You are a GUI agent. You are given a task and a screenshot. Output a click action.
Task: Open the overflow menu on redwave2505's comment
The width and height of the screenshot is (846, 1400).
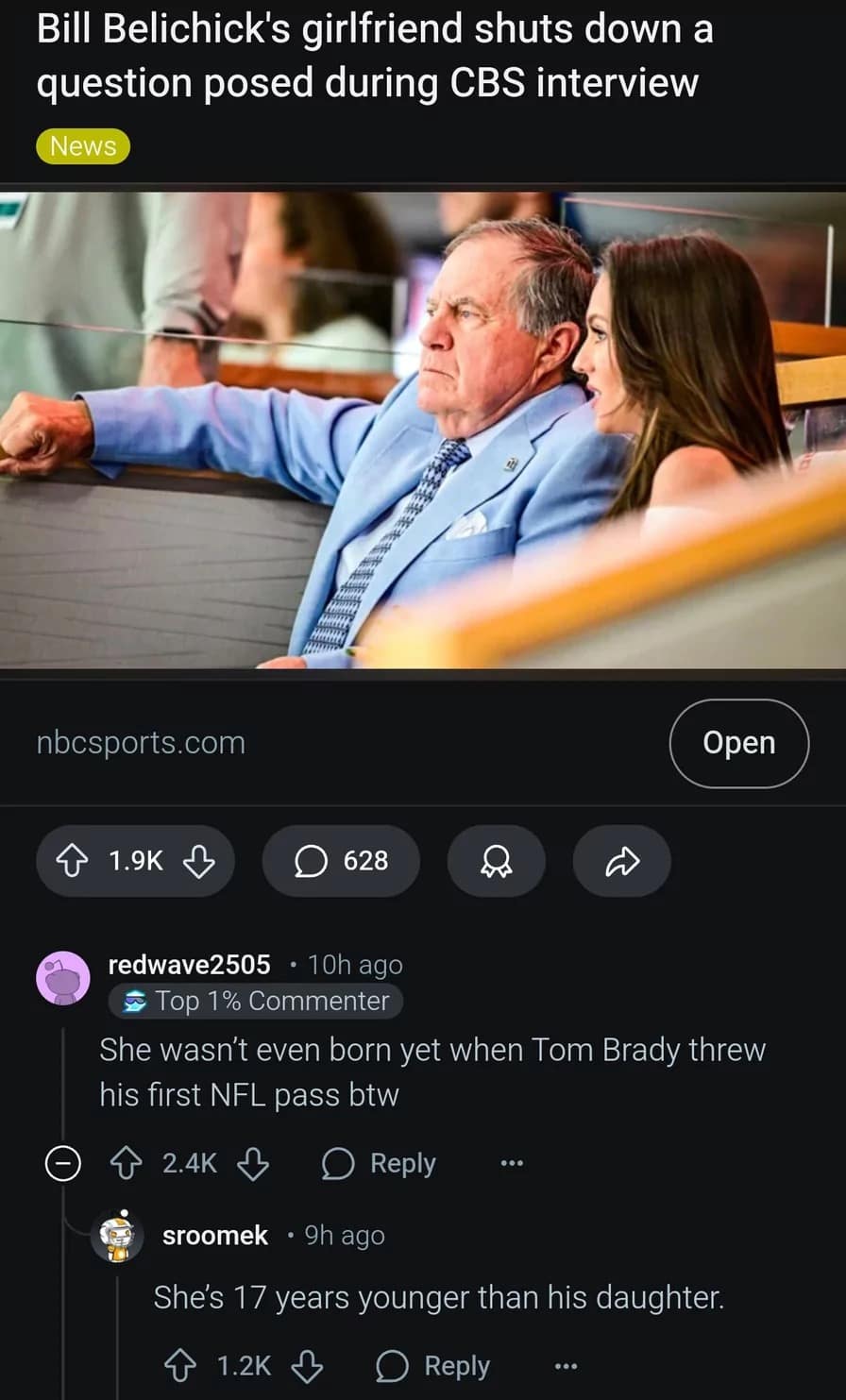point(511,1164)
